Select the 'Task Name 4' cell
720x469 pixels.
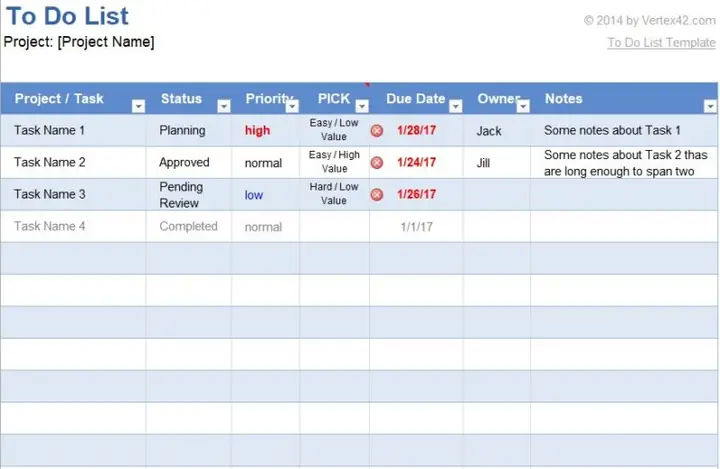73,226
